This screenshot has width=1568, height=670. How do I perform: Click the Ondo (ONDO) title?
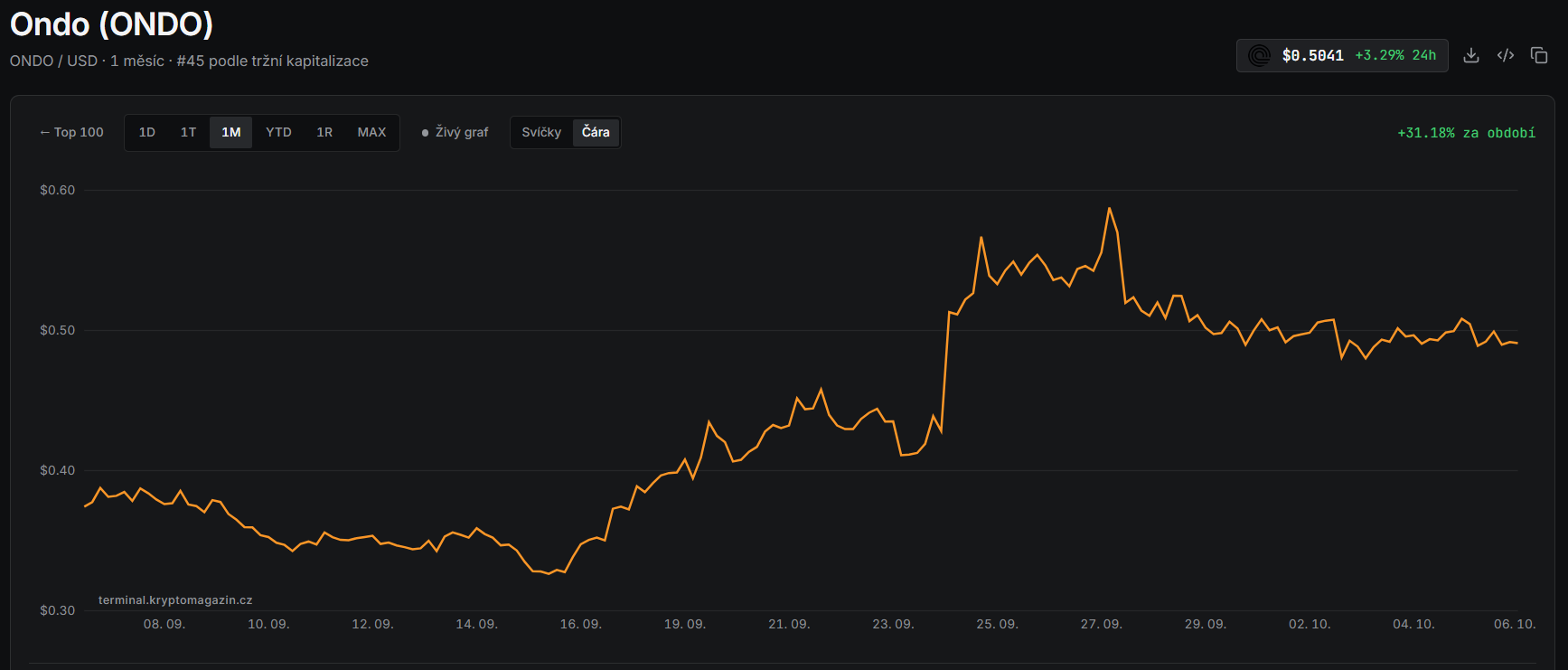point(111,24)
